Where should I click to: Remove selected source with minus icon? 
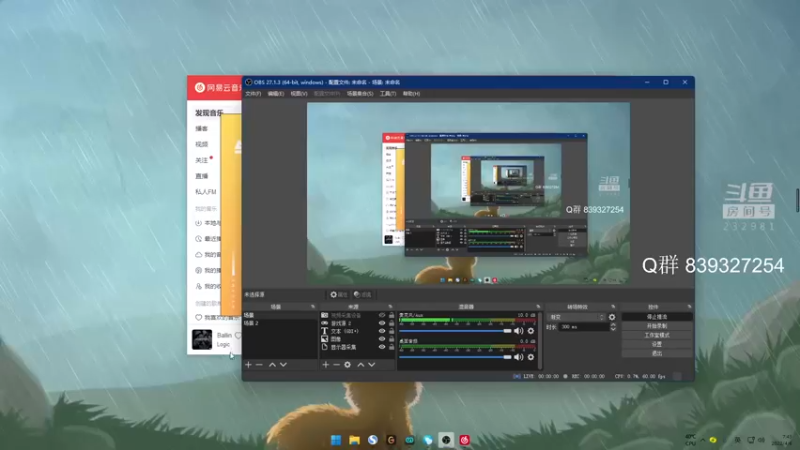click(336, 365)
